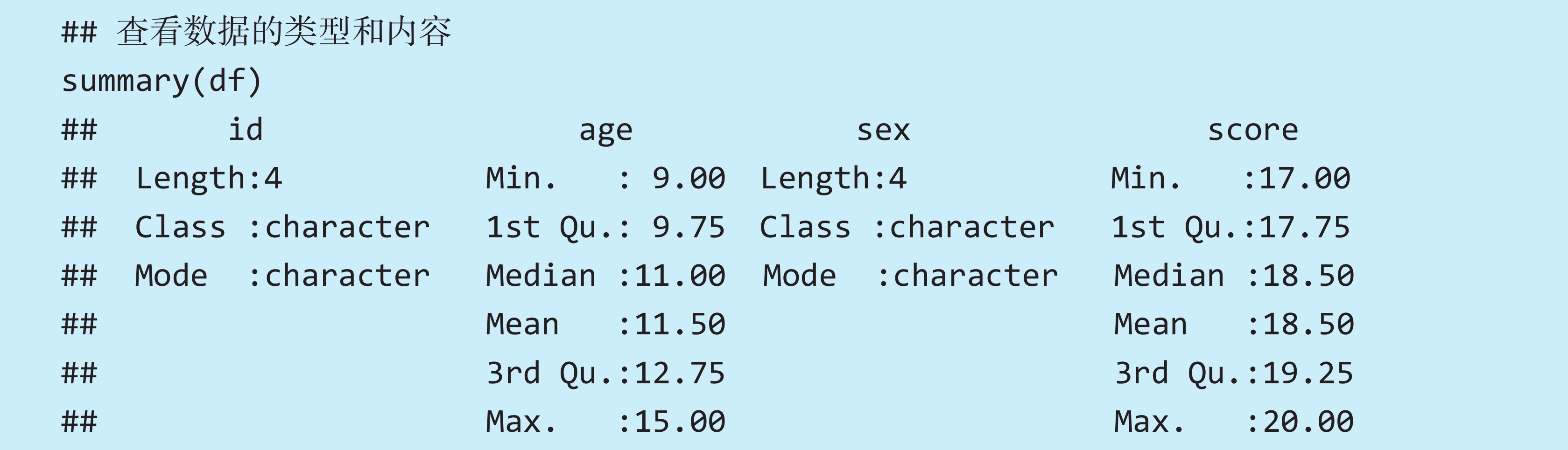Screen dimensions: 1568x450
Task: Click the id column header
Action: (245, 130)
